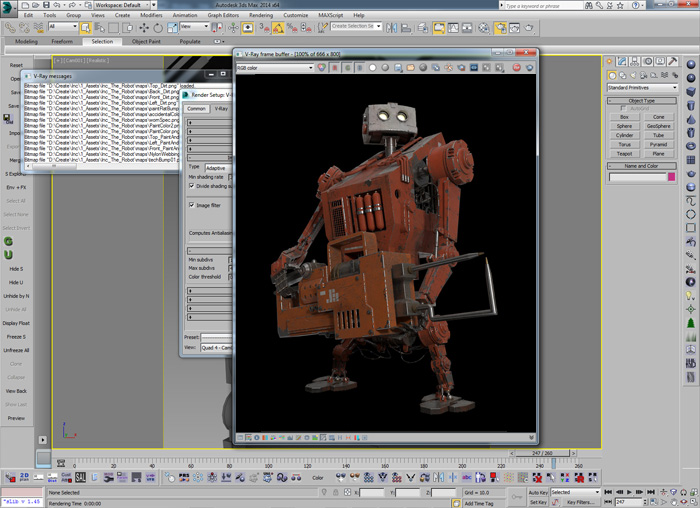Open the Standard Primitives dropdown
700x508 pixels.
[x=641, y=88]
